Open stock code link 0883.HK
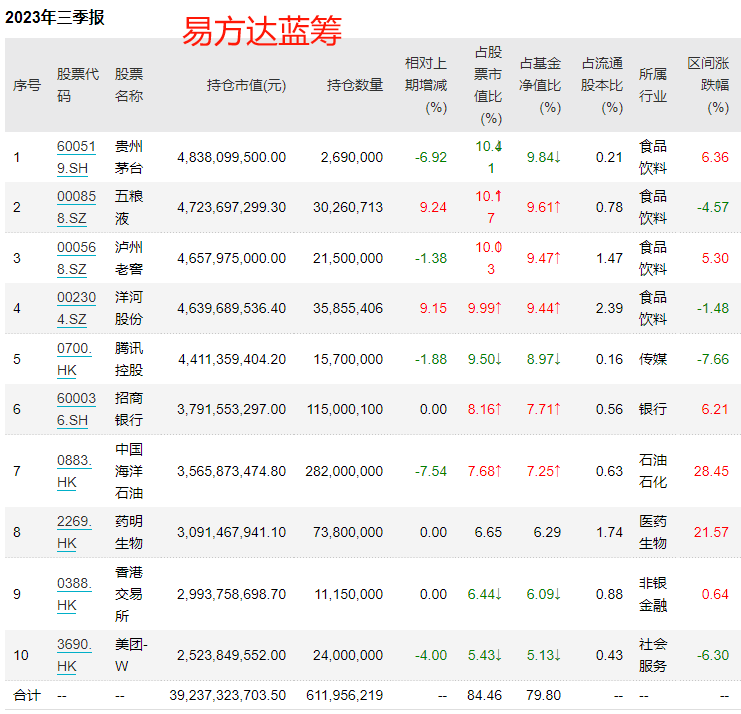The width and height of the screenshot is (741, 714). pos(74,472)
